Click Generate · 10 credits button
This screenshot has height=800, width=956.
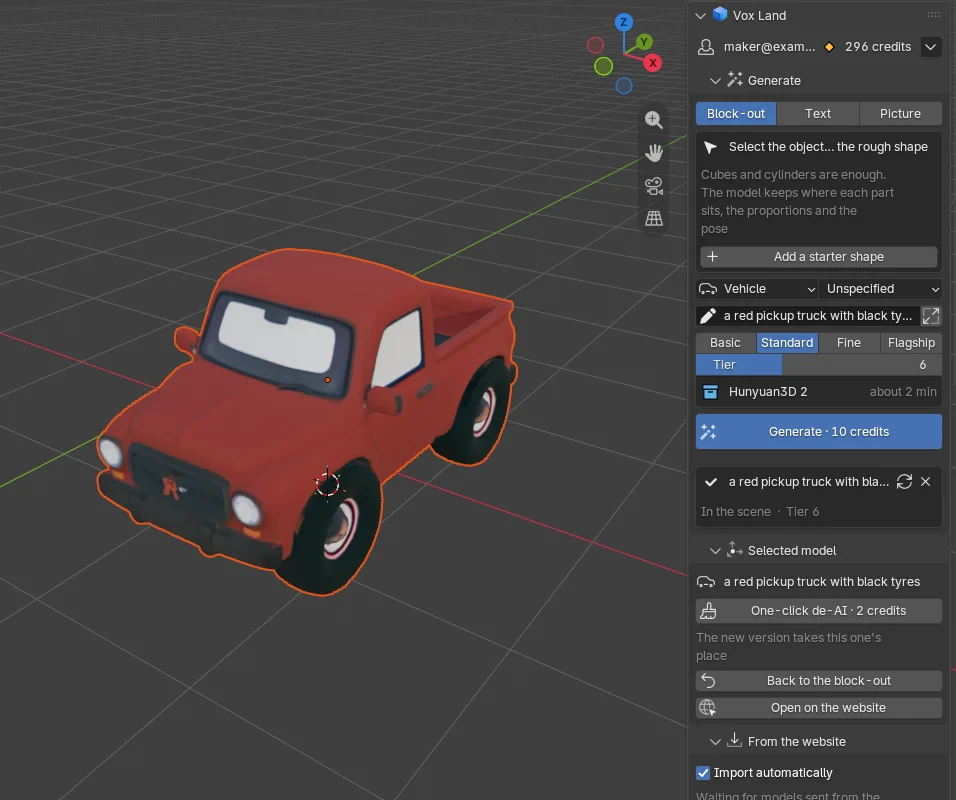(x=819, y=432)
